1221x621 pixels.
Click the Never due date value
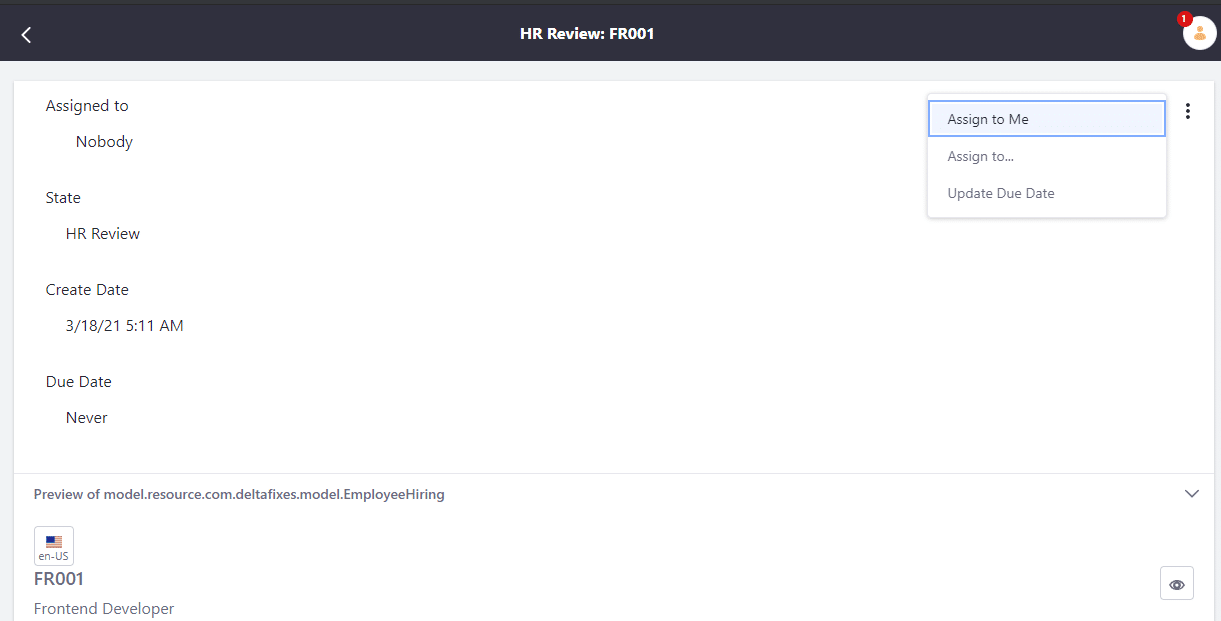click(x=86, y=417)
